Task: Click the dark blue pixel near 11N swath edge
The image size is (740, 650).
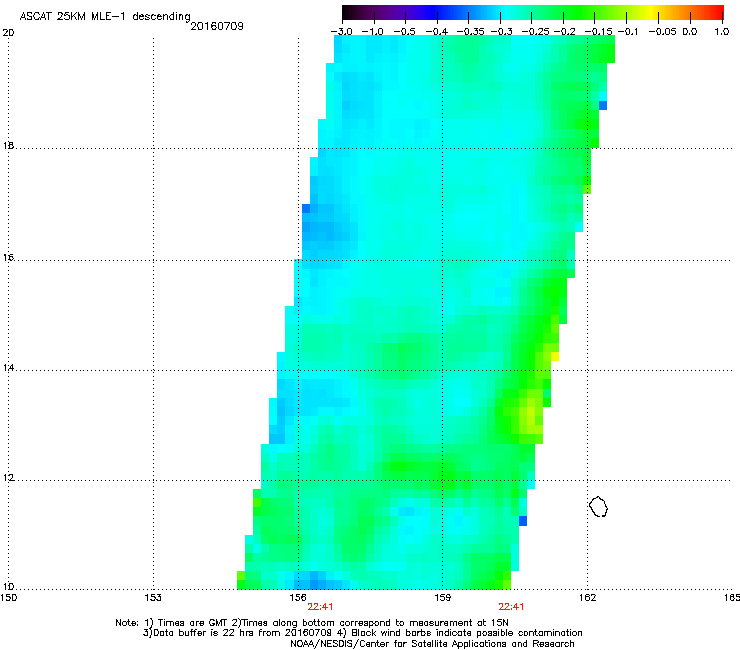Action: [523, 521]
